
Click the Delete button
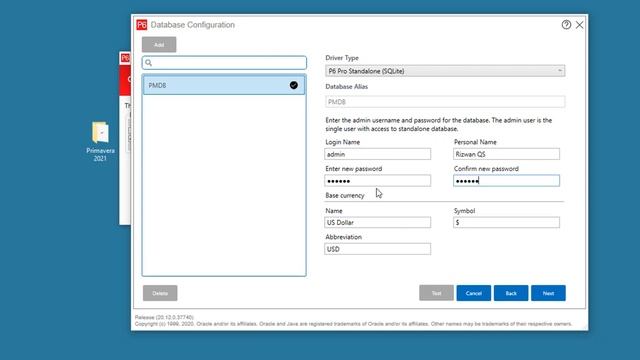coord(160,293)
